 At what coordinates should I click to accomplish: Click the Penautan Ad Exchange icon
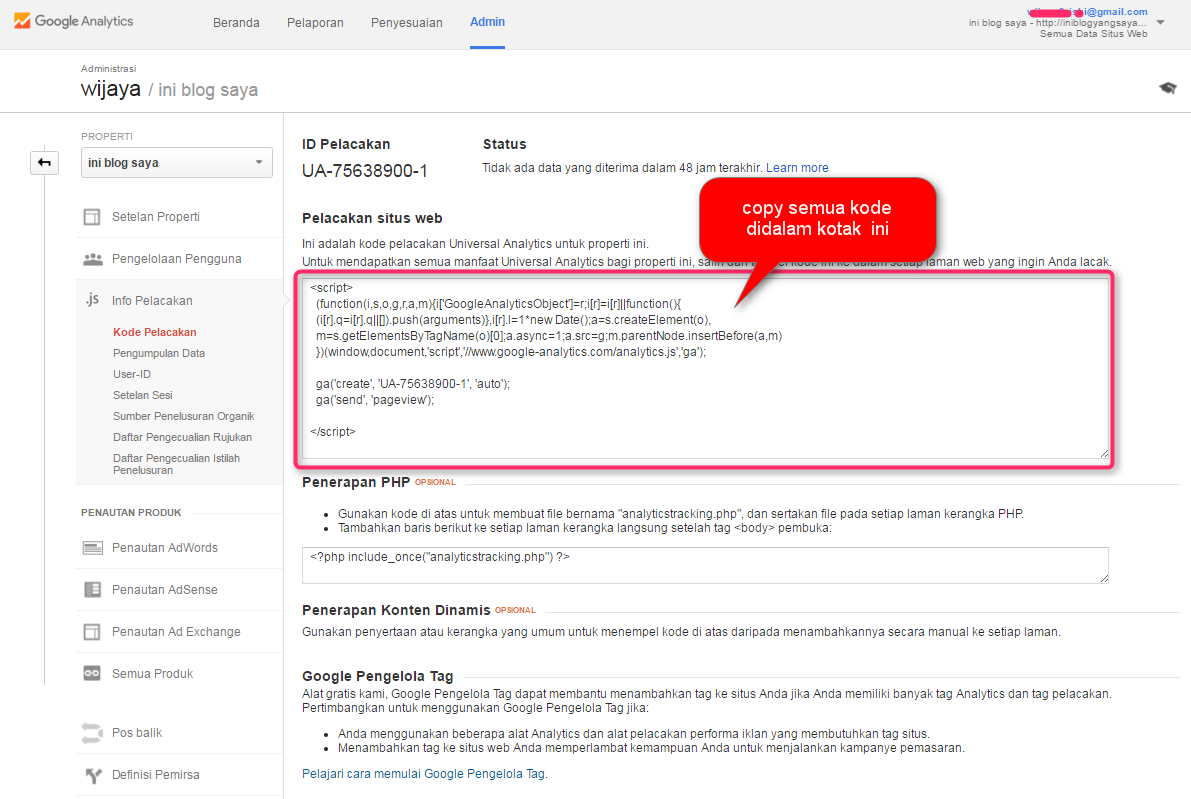[x=92, y=632]
